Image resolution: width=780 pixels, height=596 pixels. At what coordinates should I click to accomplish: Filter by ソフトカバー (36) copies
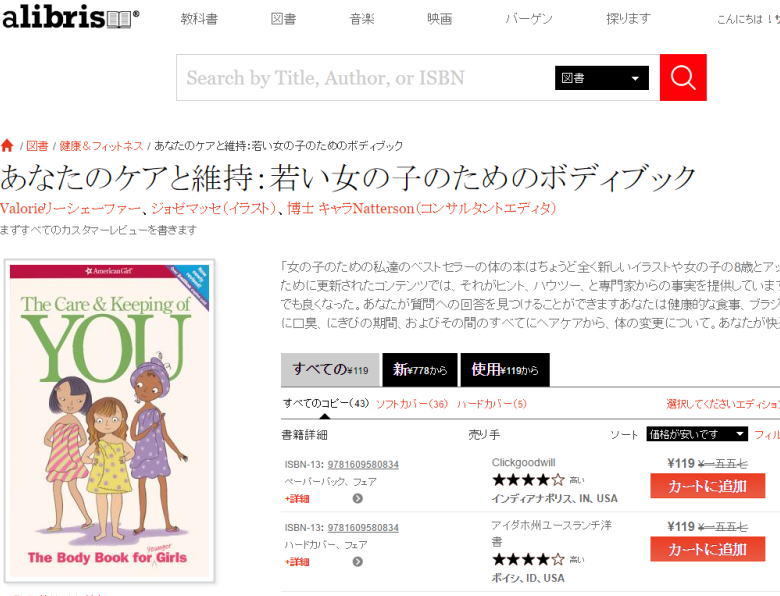click(x=411, y=403)
